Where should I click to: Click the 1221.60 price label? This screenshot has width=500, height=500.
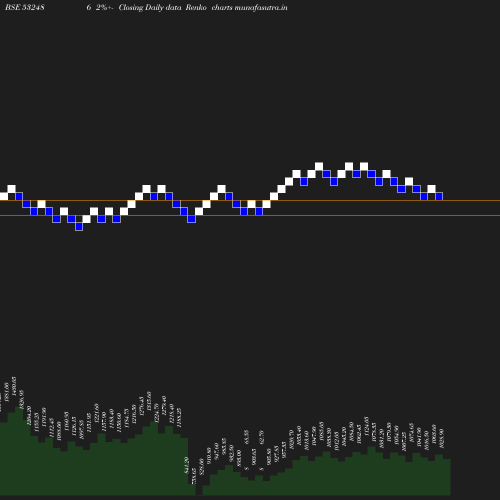tap(97, 413)
